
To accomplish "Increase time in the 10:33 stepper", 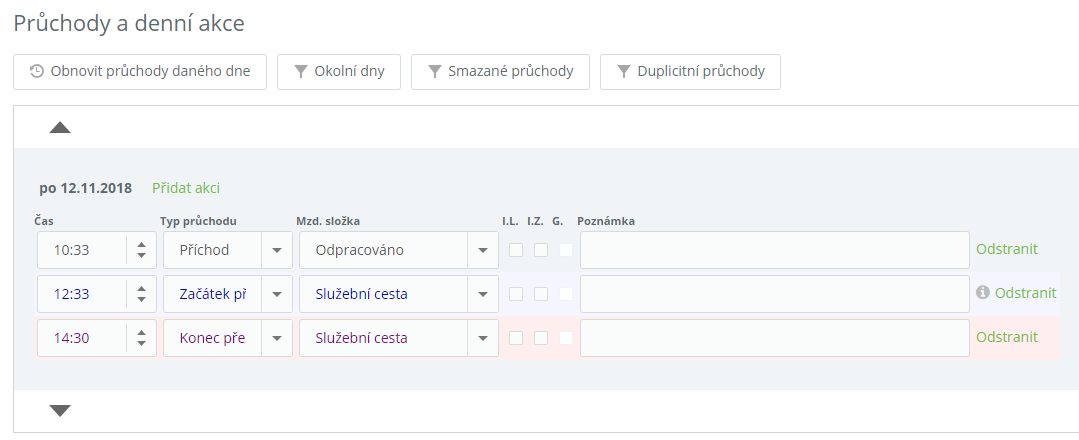I will point(142,243).
